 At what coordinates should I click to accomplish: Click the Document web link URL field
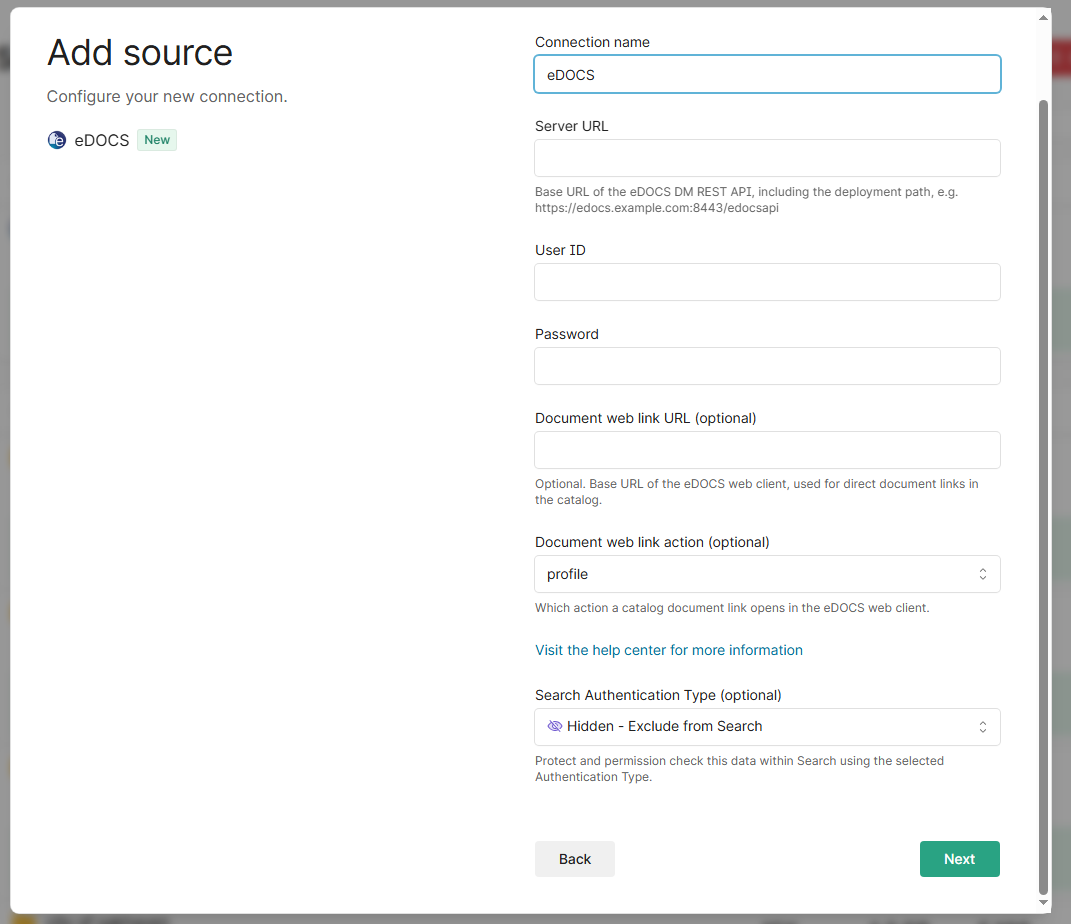tap(767, 450)
